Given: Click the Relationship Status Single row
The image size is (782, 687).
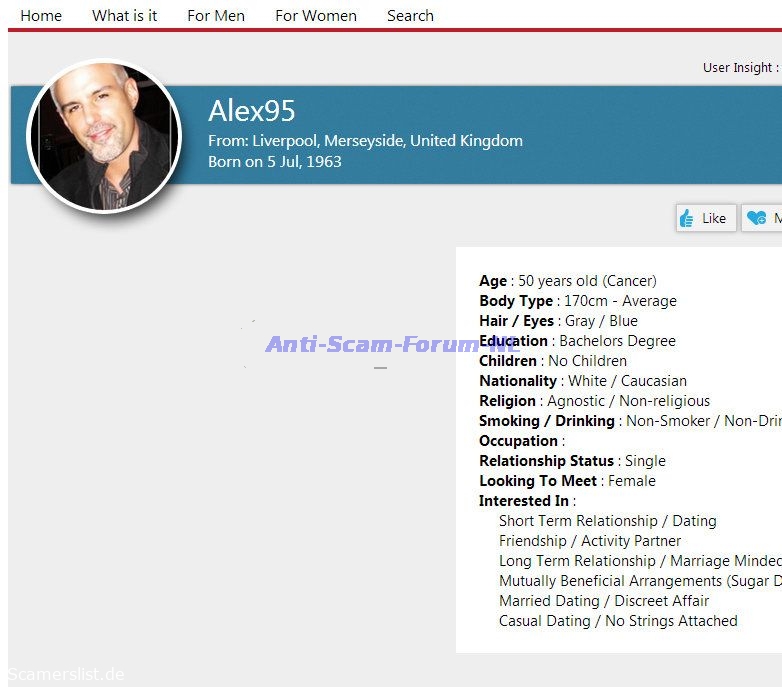Looking at the screenshot, I should [572, 461].
